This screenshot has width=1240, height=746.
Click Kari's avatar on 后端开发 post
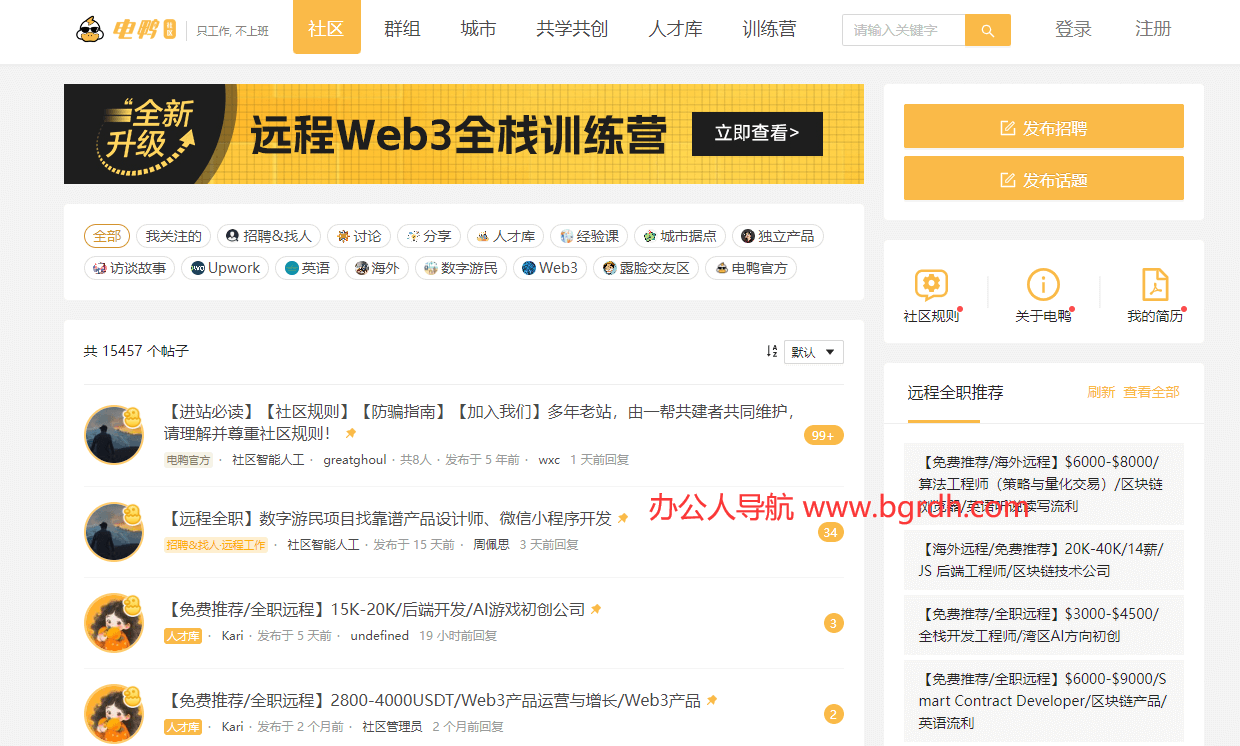[113, 623]
